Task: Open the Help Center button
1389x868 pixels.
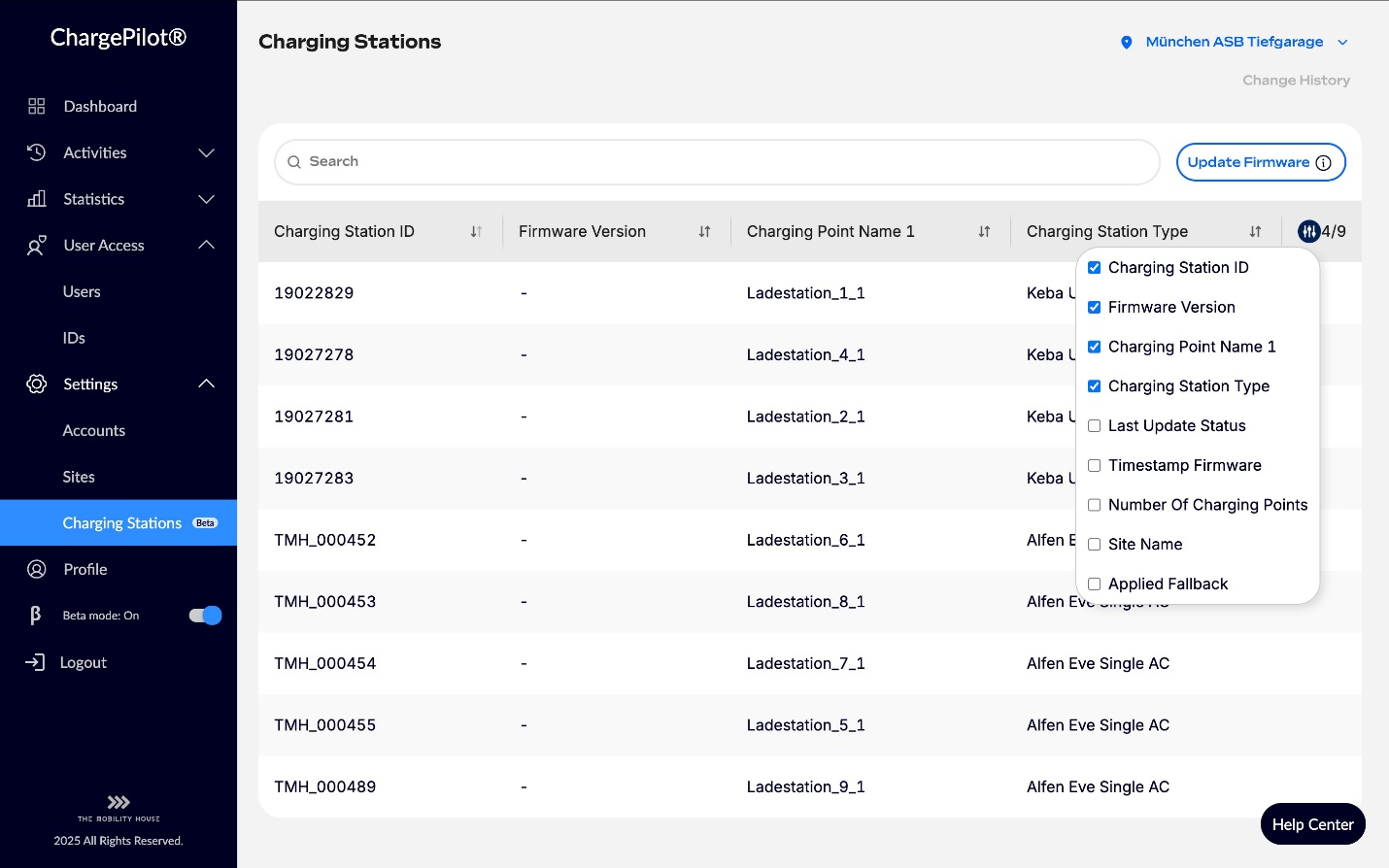Action: tap(1313, 824)
